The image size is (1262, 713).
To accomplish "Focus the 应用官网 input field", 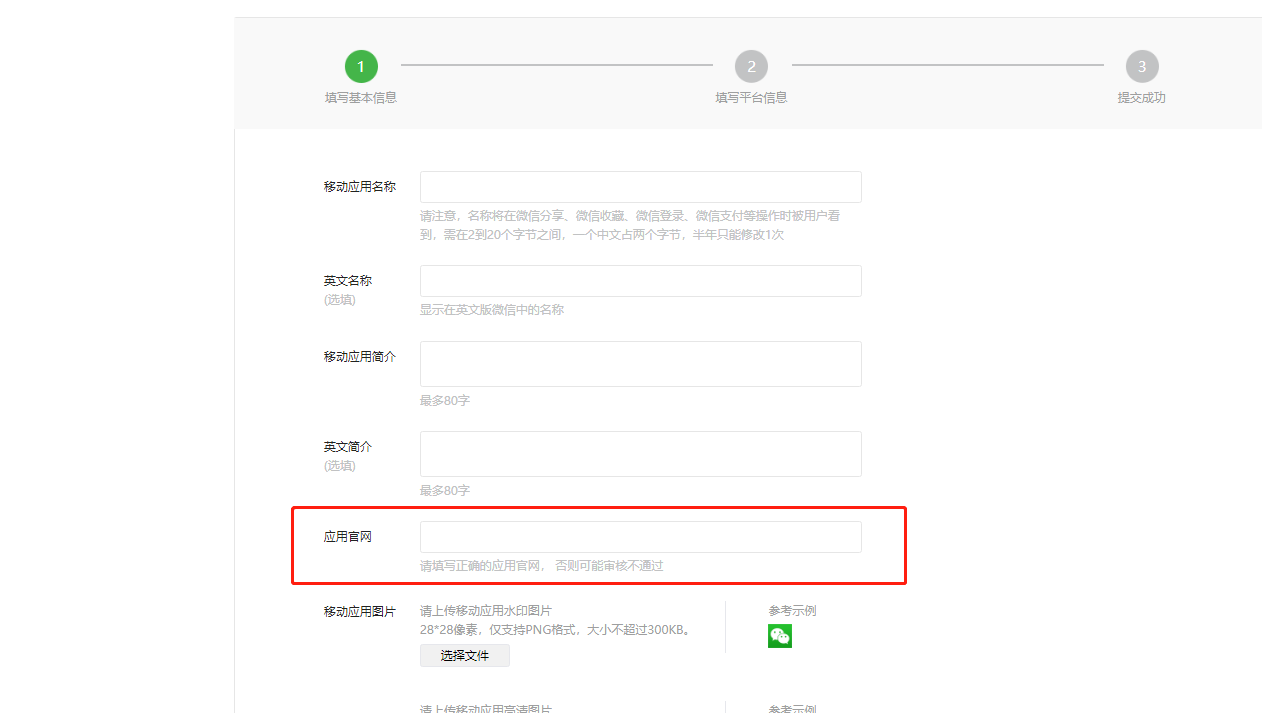I will point(640,537).
